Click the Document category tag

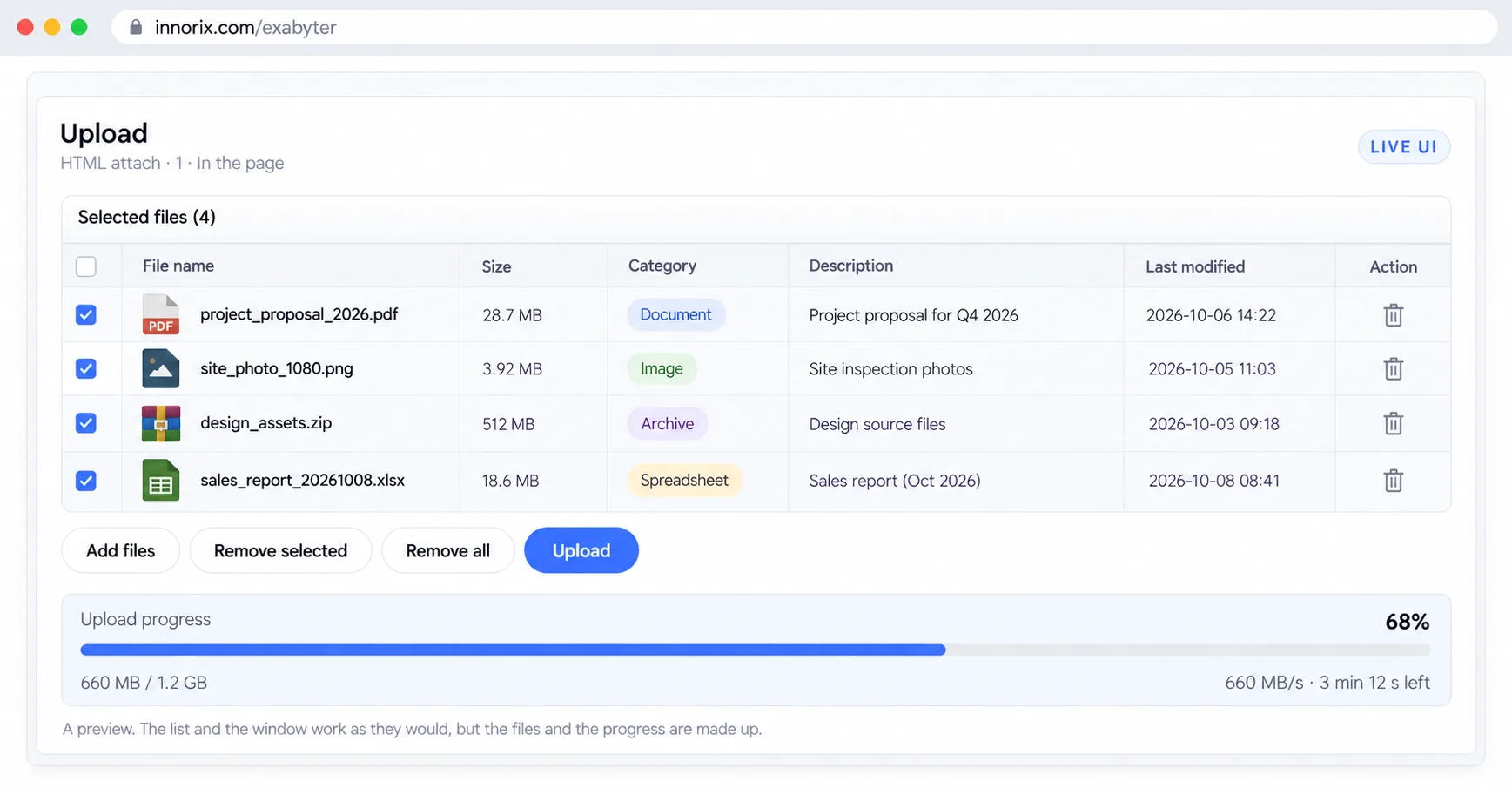point(675,314)
